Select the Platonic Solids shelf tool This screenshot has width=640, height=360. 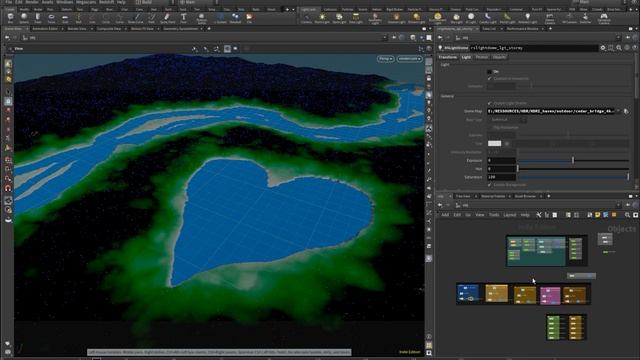tap(201, 18)
